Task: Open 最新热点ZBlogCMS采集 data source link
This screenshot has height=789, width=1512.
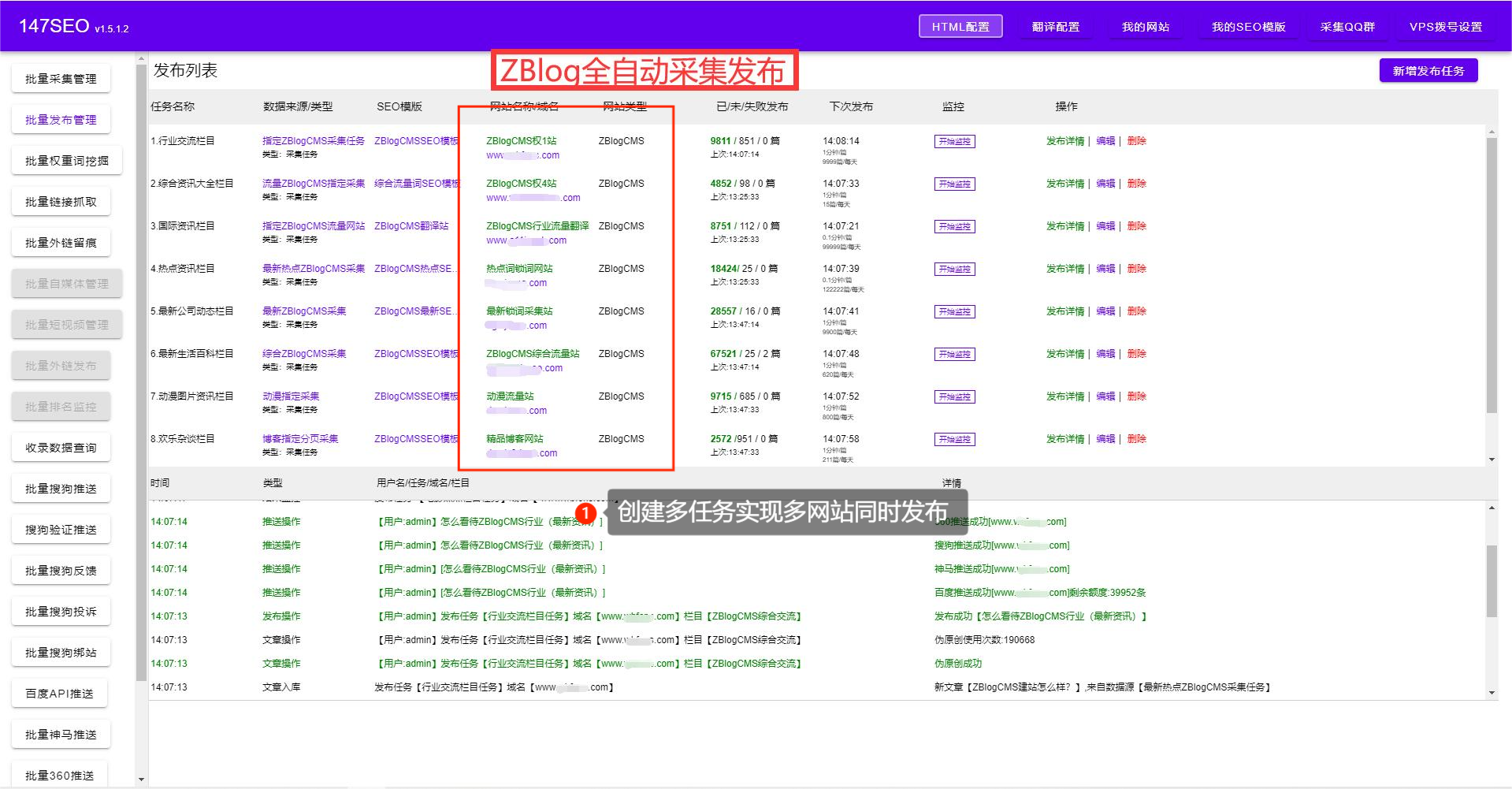Action: [314, 269]
